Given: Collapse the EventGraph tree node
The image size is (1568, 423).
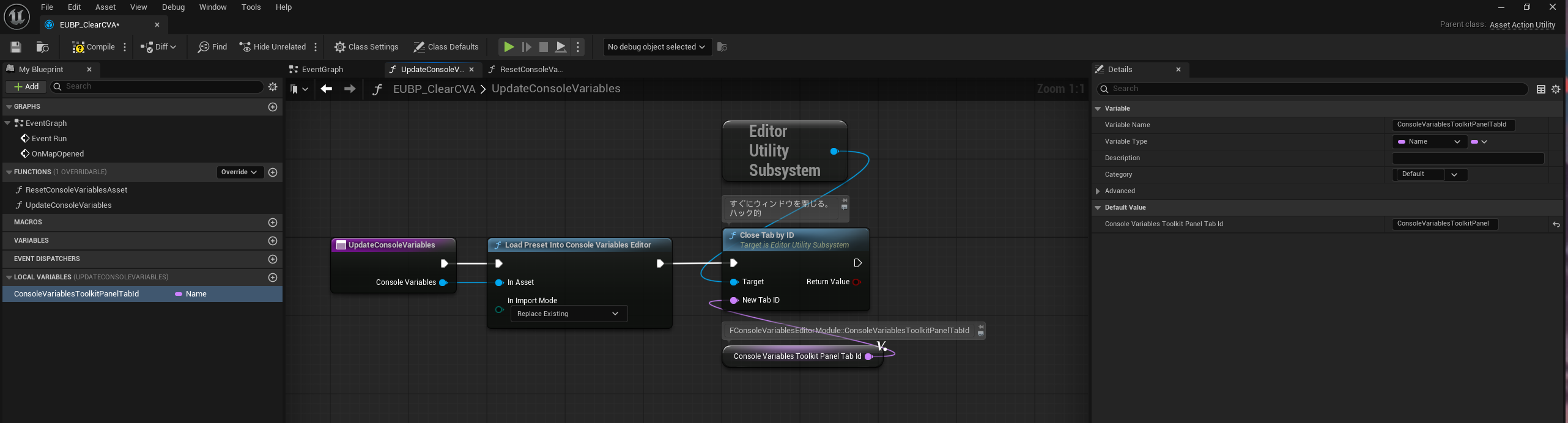Looking at the screenshot, I should click(7, 123).
